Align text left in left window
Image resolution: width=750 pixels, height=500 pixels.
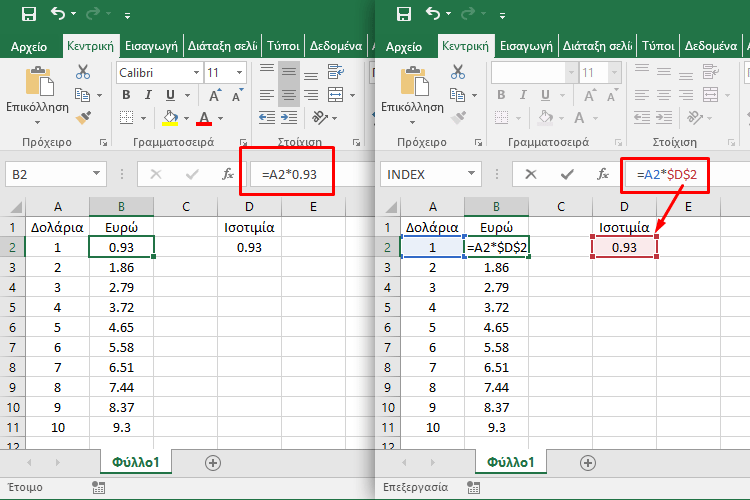[x=267, y=95]
